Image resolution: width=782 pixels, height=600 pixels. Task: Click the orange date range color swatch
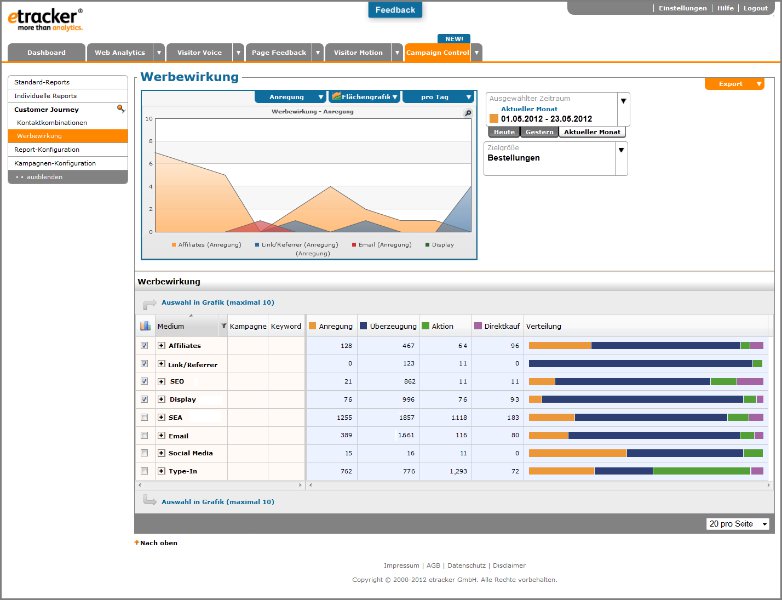[494, 119]
